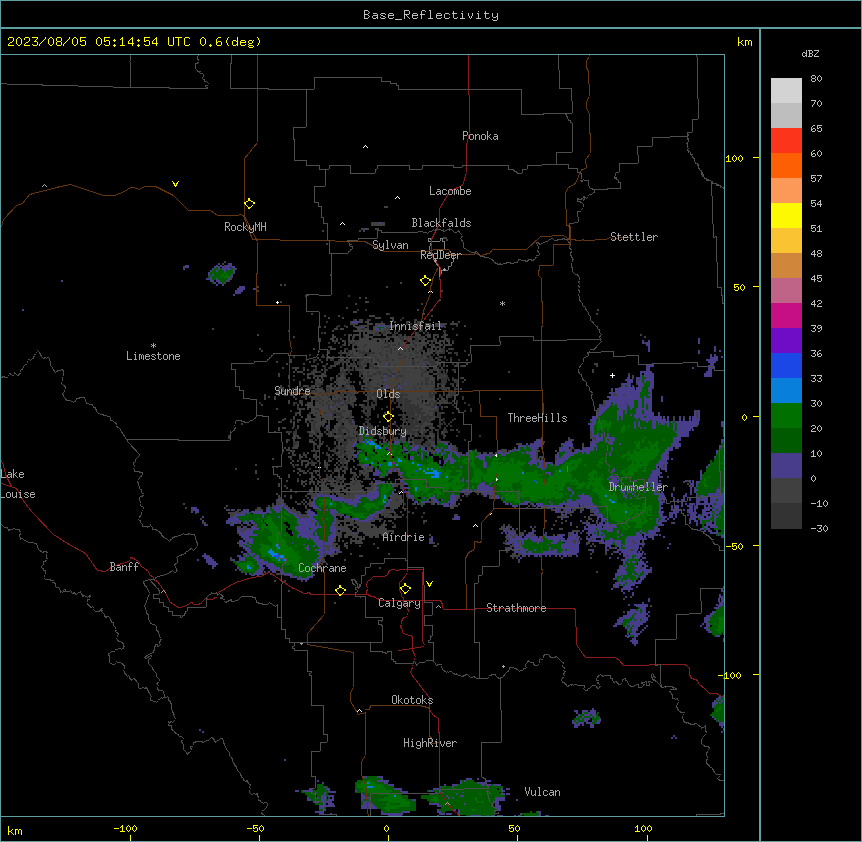Click the 100 tick label on right axis
Image resolution: width=862 pixels, height=842 pixels.
tap(734, 158)
